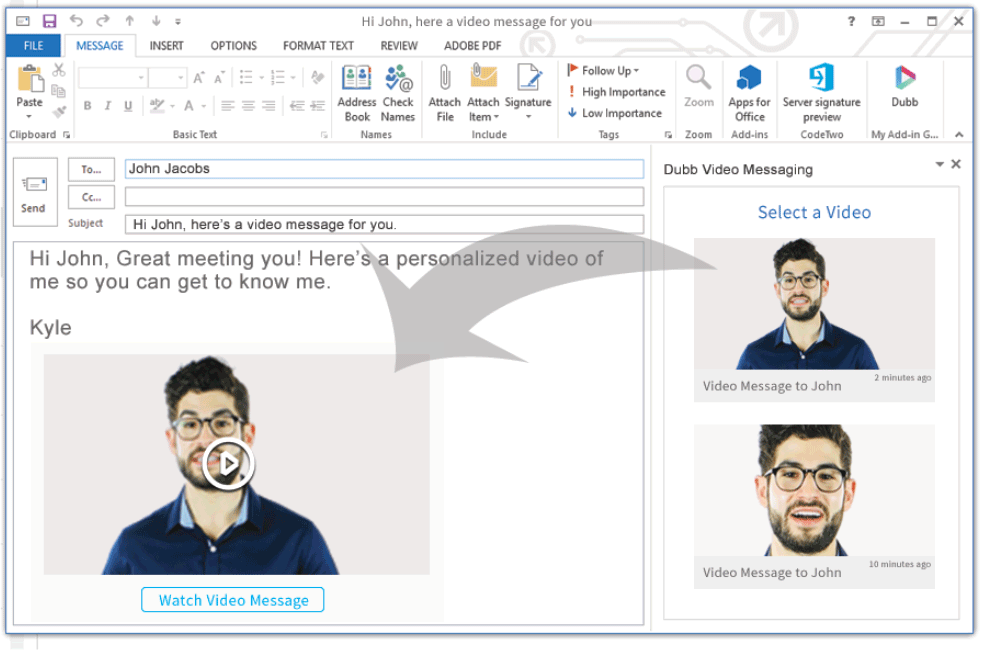Click the Help question mark icon
The width and height of the screenshot is (990, 650).
[x=851, y=21]
